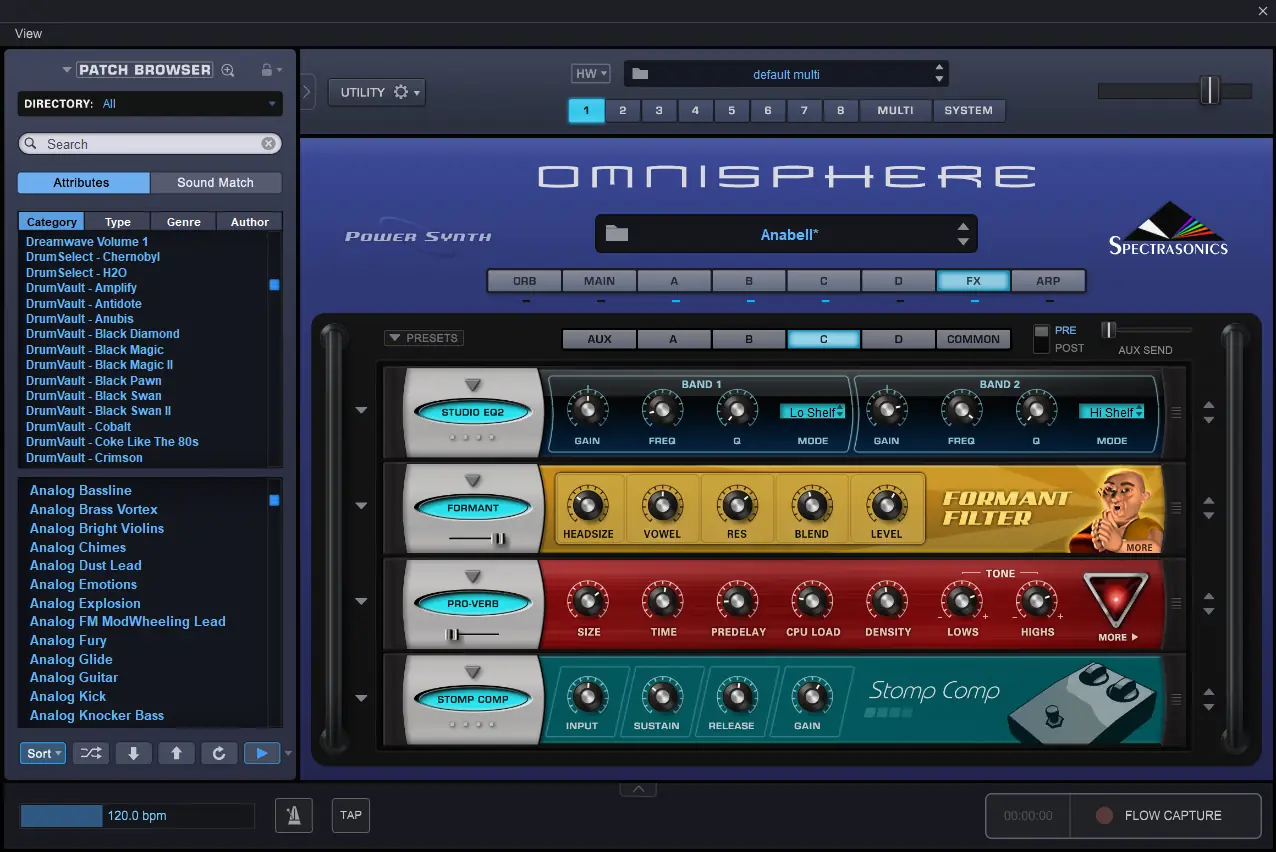Move Studio EQ2 slot with reorder arrows
This screenshot has width=1276, height=852.
[1208, 412]
